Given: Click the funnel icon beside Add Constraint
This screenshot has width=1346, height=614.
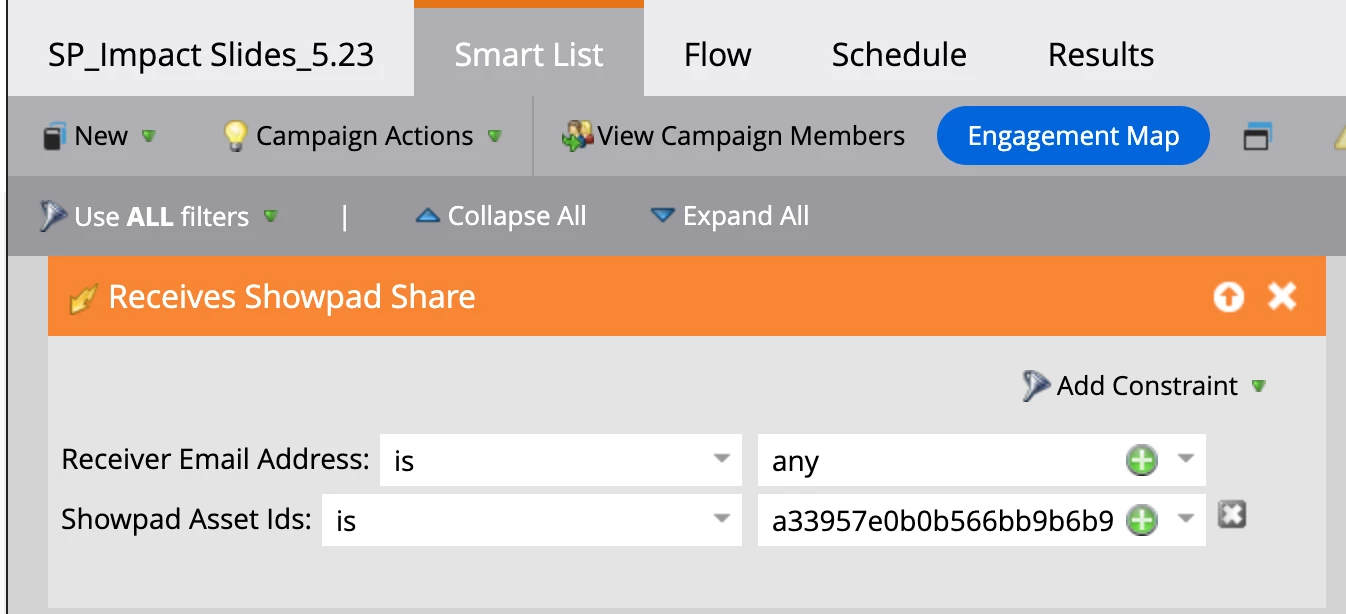Looking at the screenshot, I should coord(1036,386).
